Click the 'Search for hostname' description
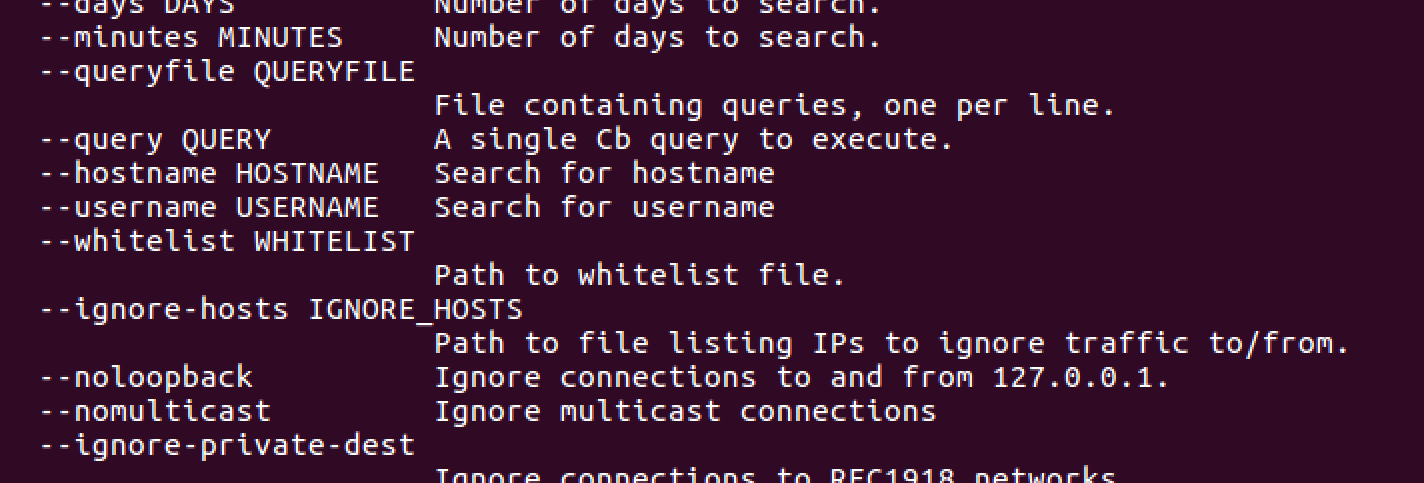 (604, 174)
